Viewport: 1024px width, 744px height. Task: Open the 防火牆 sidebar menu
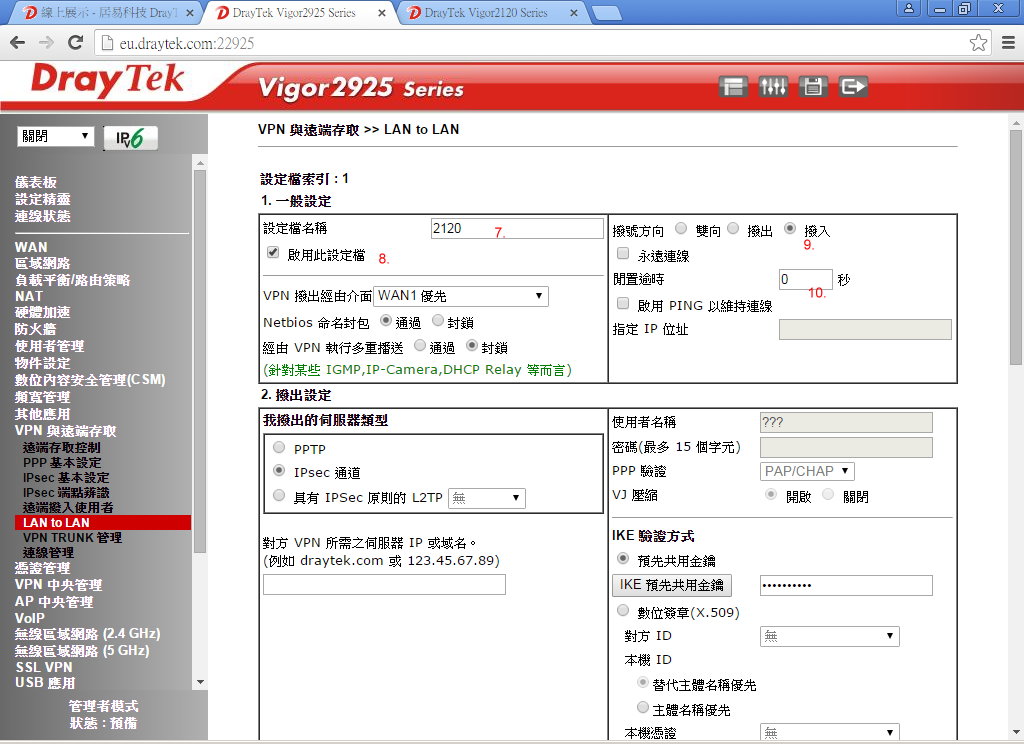35,329
